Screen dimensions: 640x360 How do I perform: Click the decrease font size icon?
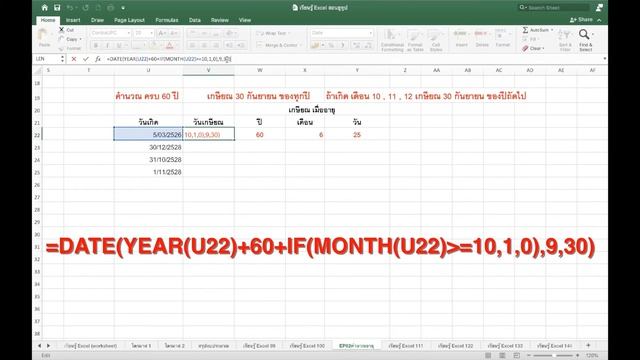click(x=173, y=33)
